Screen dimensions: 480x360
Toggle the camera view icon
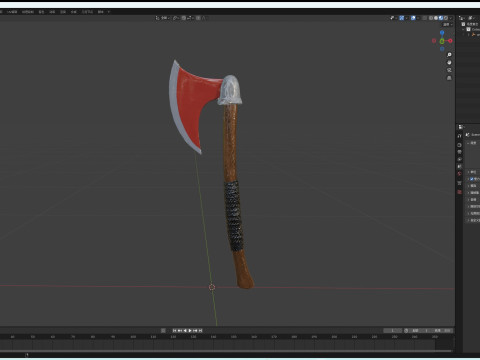tap(449, 70)
